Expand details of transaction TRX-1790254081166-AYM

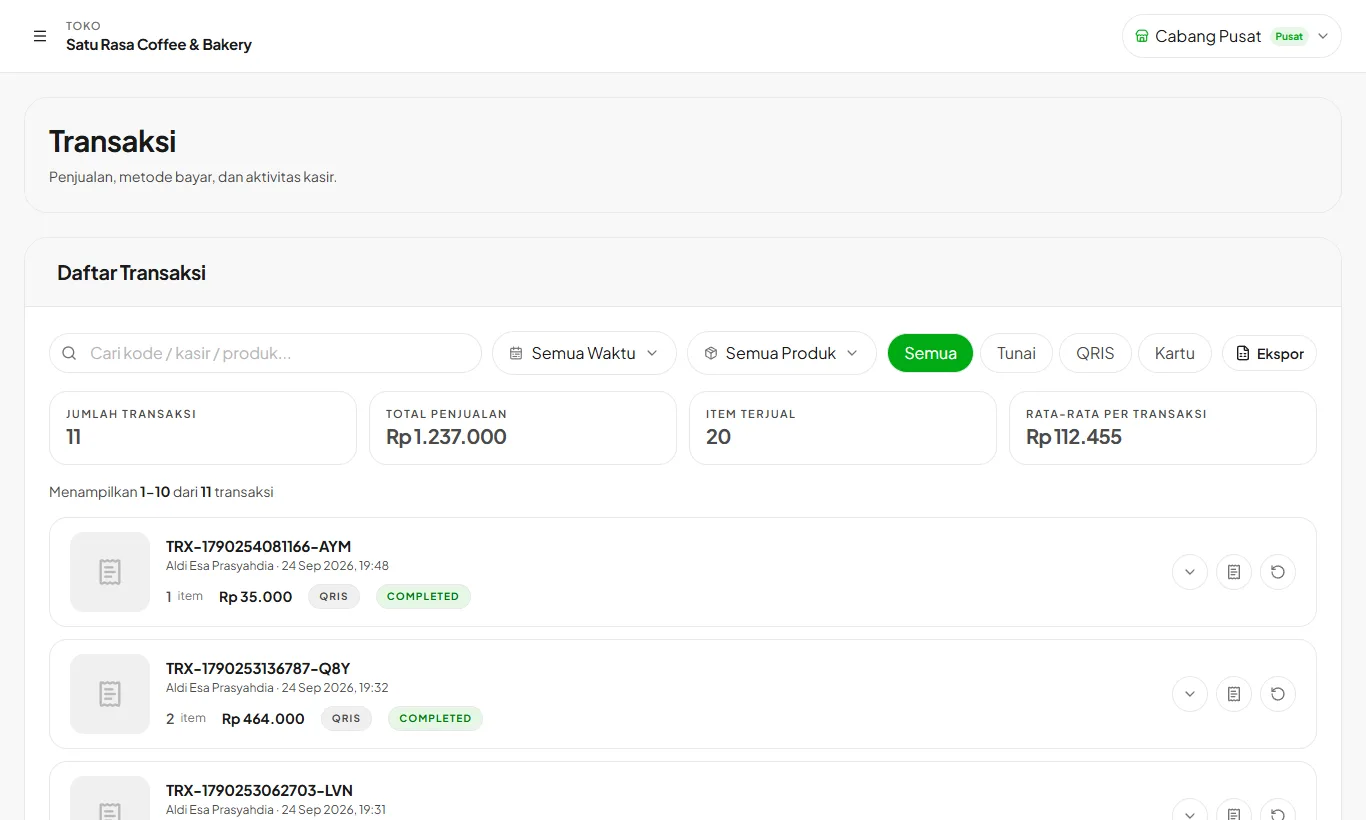[1190, 572]
